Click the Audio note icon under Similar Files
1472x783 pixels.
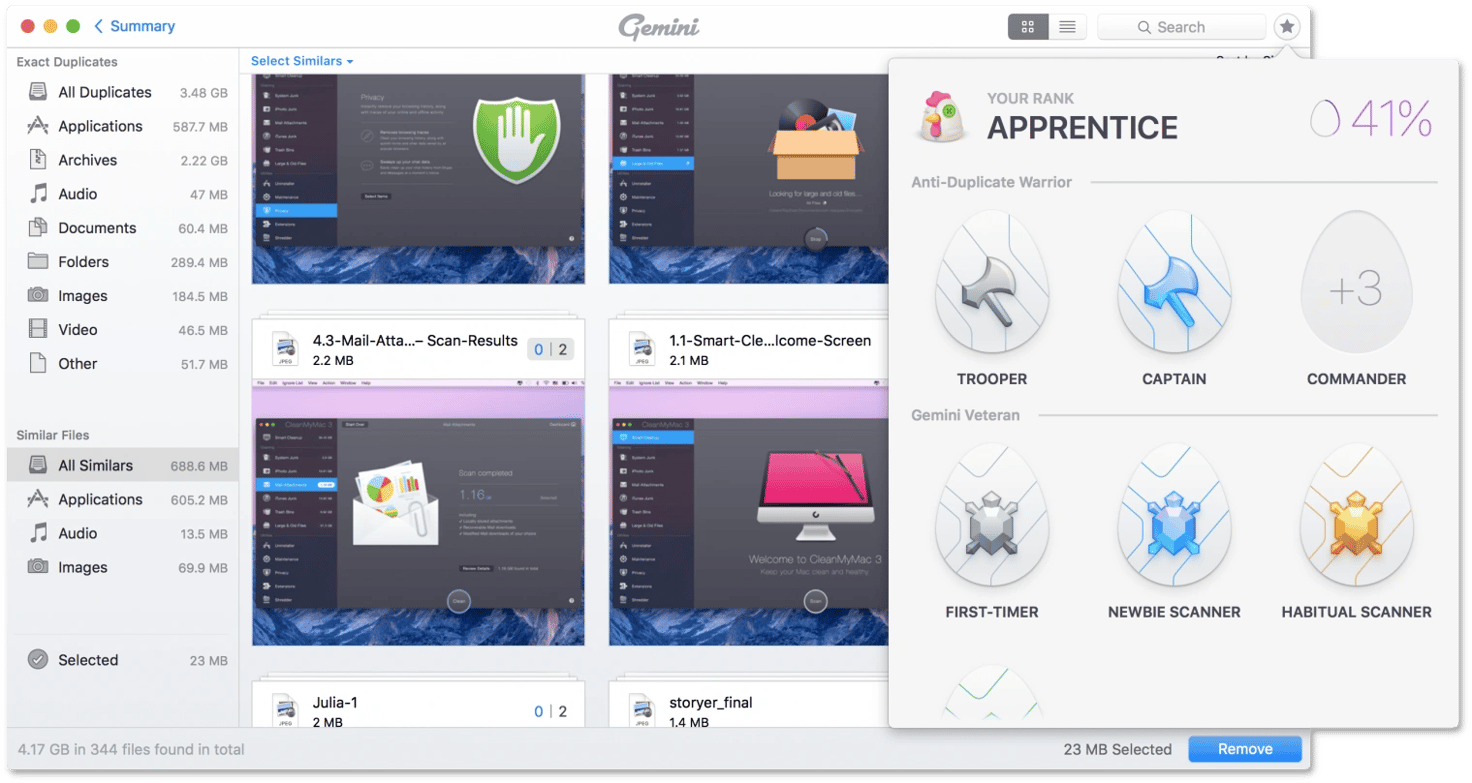pyautogui.click(x=38, y=533)
